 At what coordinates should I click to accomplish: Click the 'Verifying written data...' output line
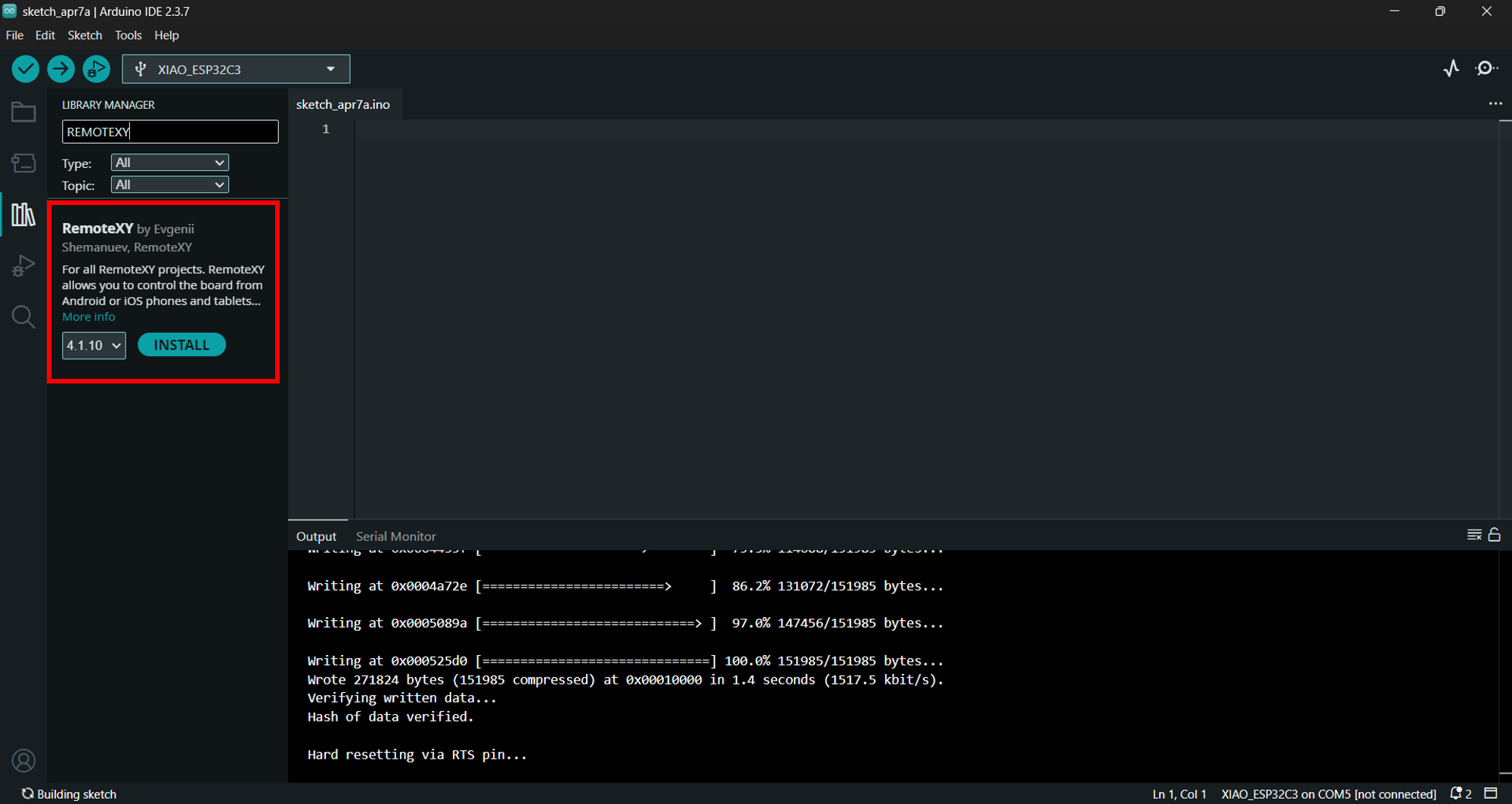(402, 697)
